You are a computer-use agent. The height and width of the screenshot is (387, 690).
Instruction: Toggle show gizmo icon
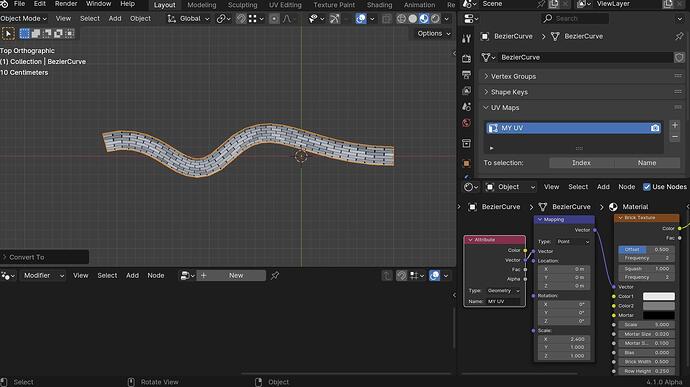334,18
